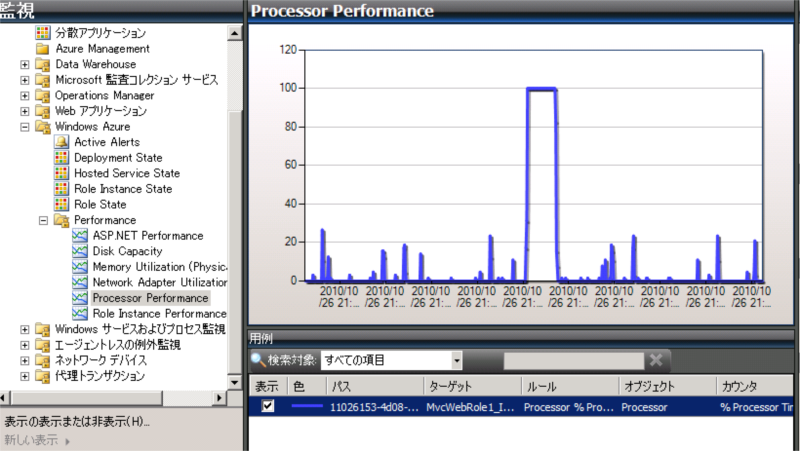Click the ASP.NET Performance chart icon

[80, 236]
